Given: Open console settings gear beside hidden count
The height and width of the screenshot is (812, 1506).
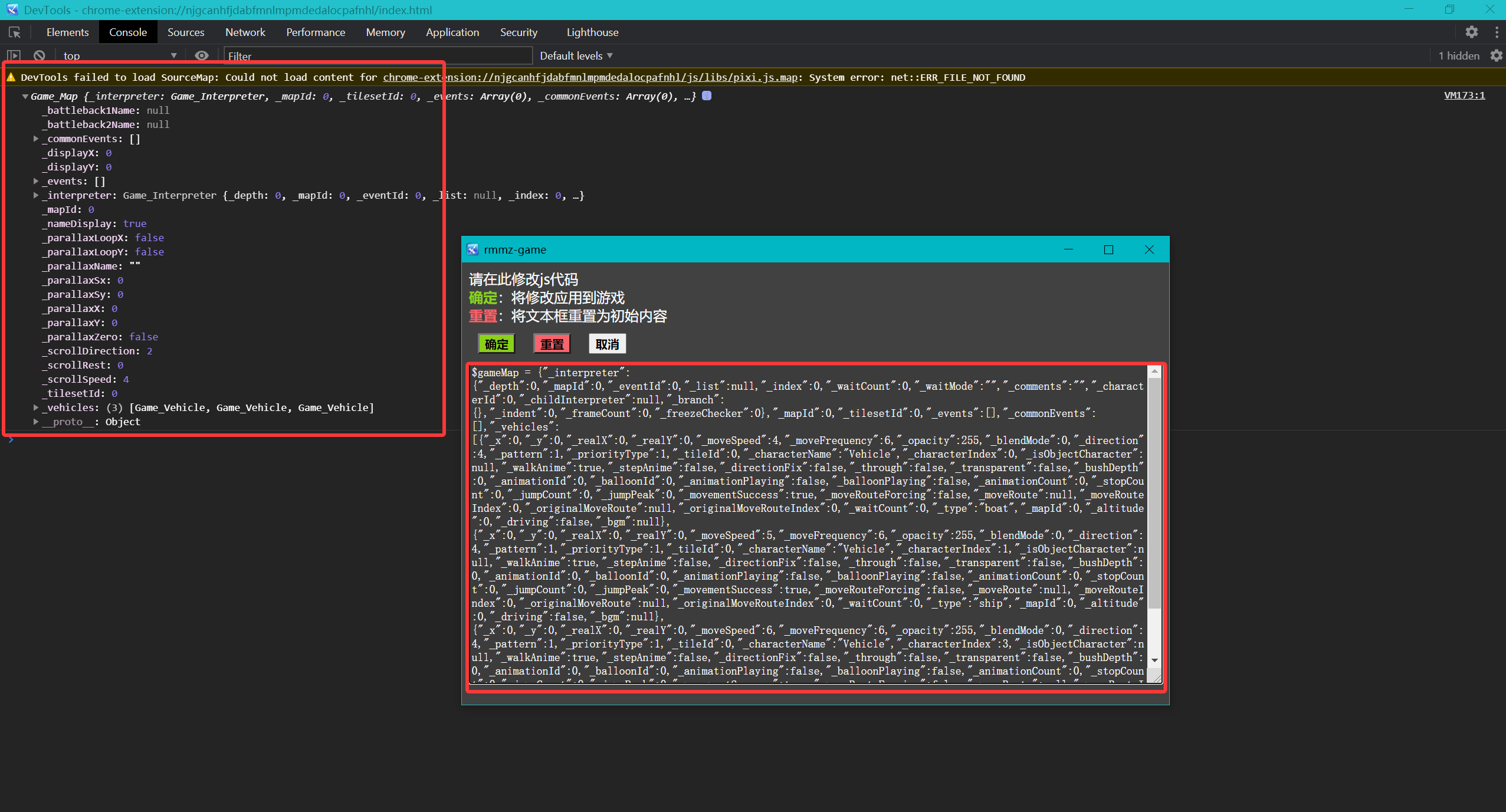Looking at the screenshot, I should tap(1497, 55).
